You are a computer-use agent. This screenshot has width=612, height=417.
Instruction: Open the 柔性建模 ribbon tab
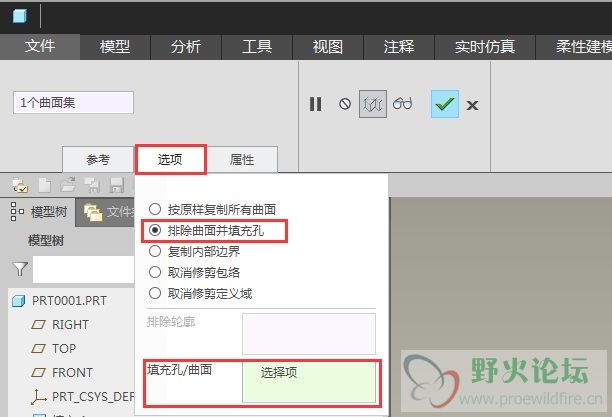[x=574, y=47]
